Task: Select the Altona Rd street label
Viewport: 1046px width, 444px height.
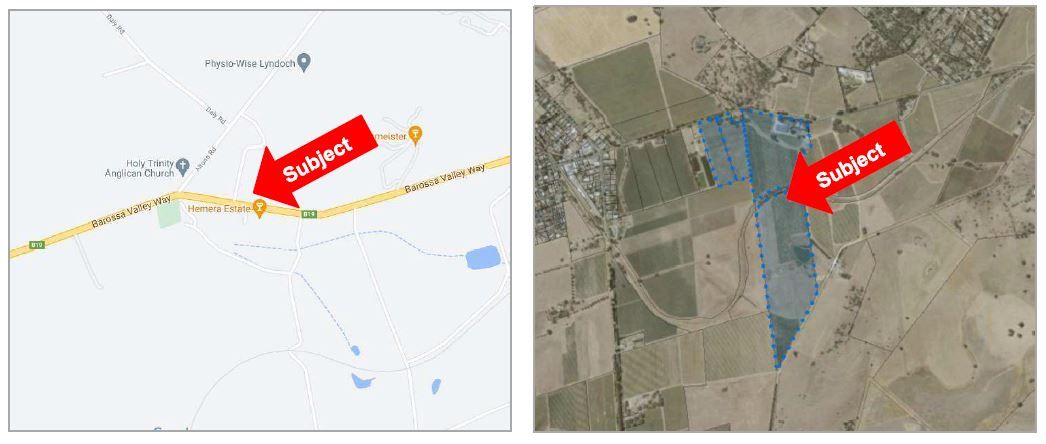Action: 213,155
